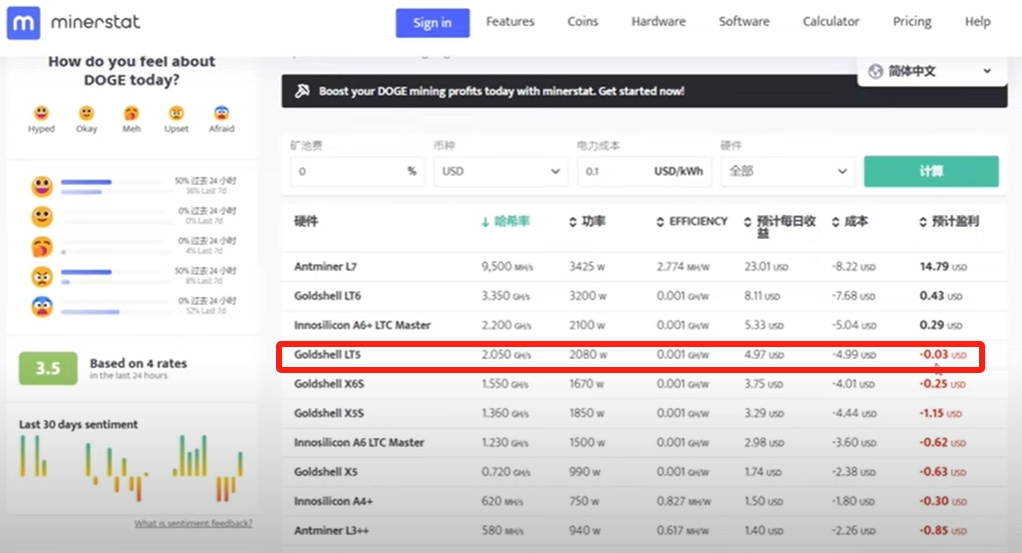The width and height of the screenshot is (1022, 553).
Task: Click the sort arrows beside 成本 column
Action: click(x=836, y=222)
